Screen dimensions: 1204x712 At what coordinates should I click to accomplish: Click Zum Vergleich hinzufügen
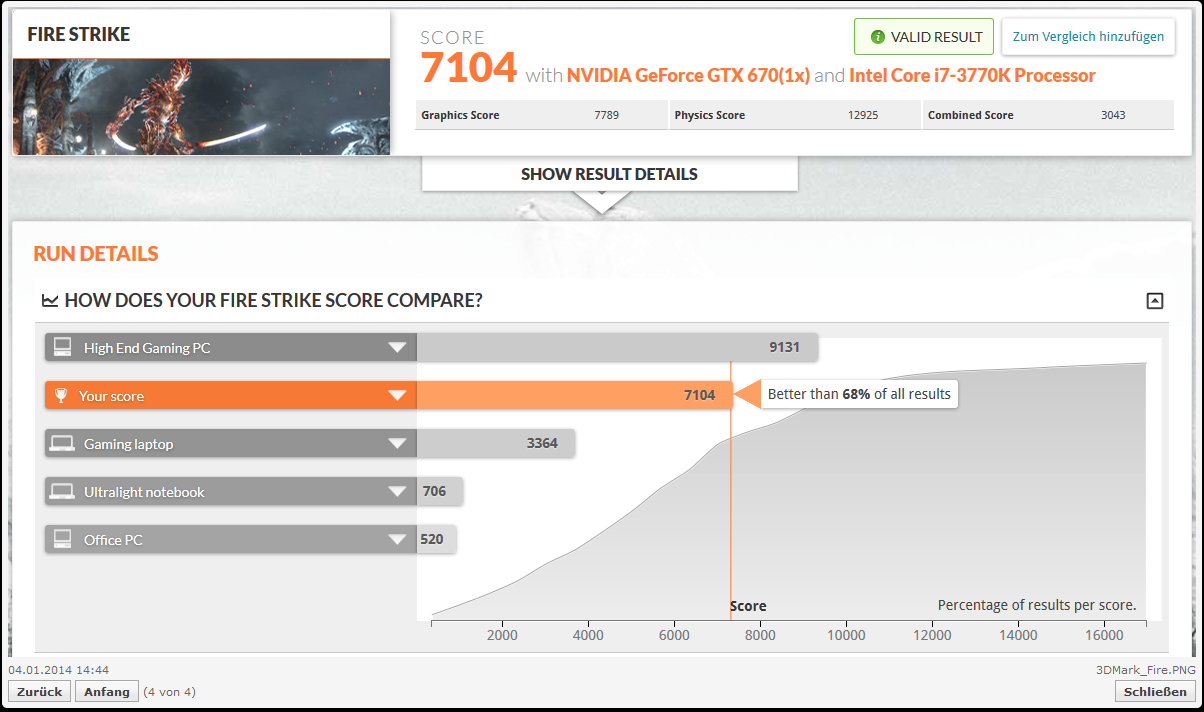click(1088, 37)
